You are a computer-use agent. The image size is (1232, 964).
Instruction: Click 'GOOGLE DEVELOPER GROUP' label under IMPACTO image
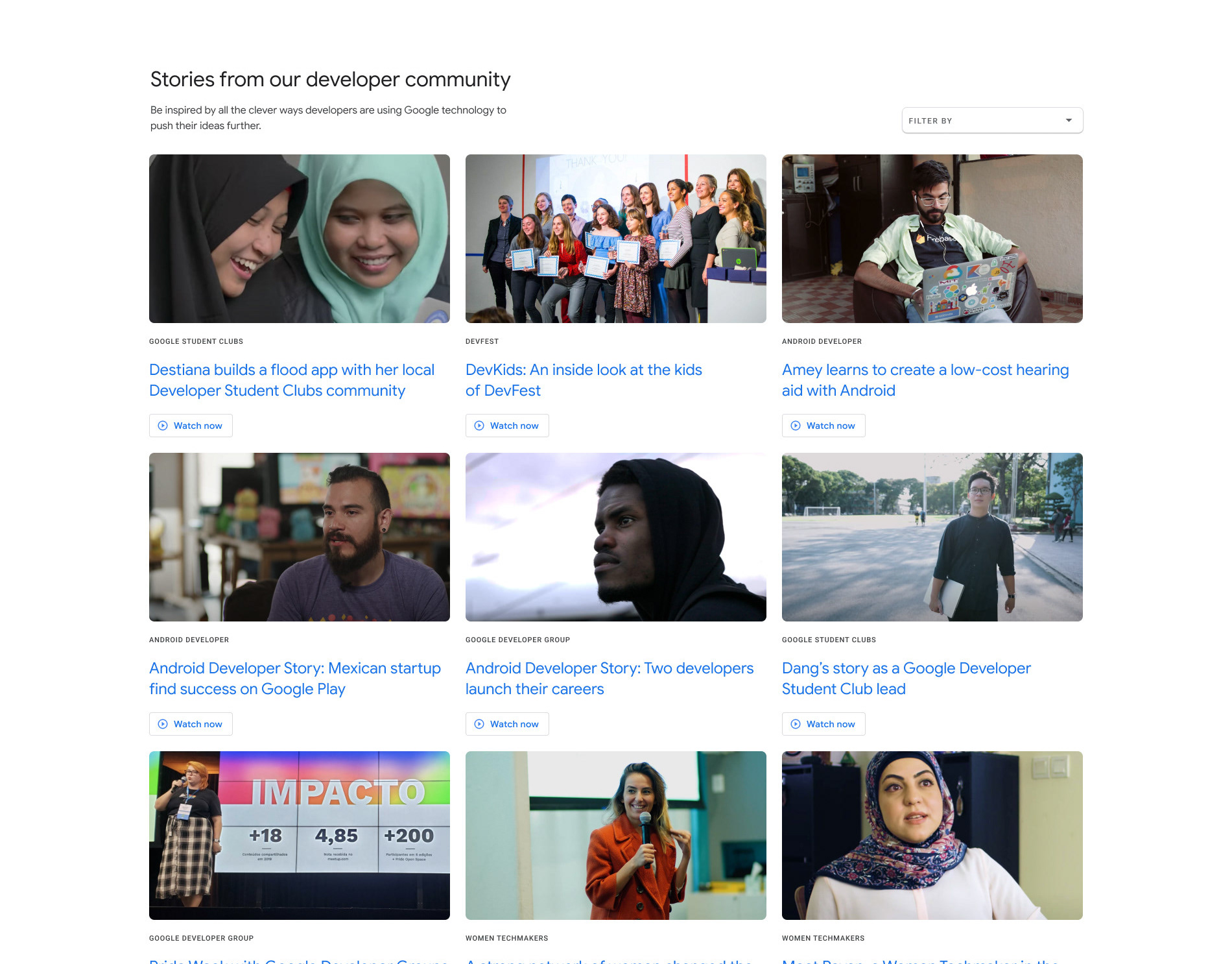pyautogui.click(x=201, y=938)
